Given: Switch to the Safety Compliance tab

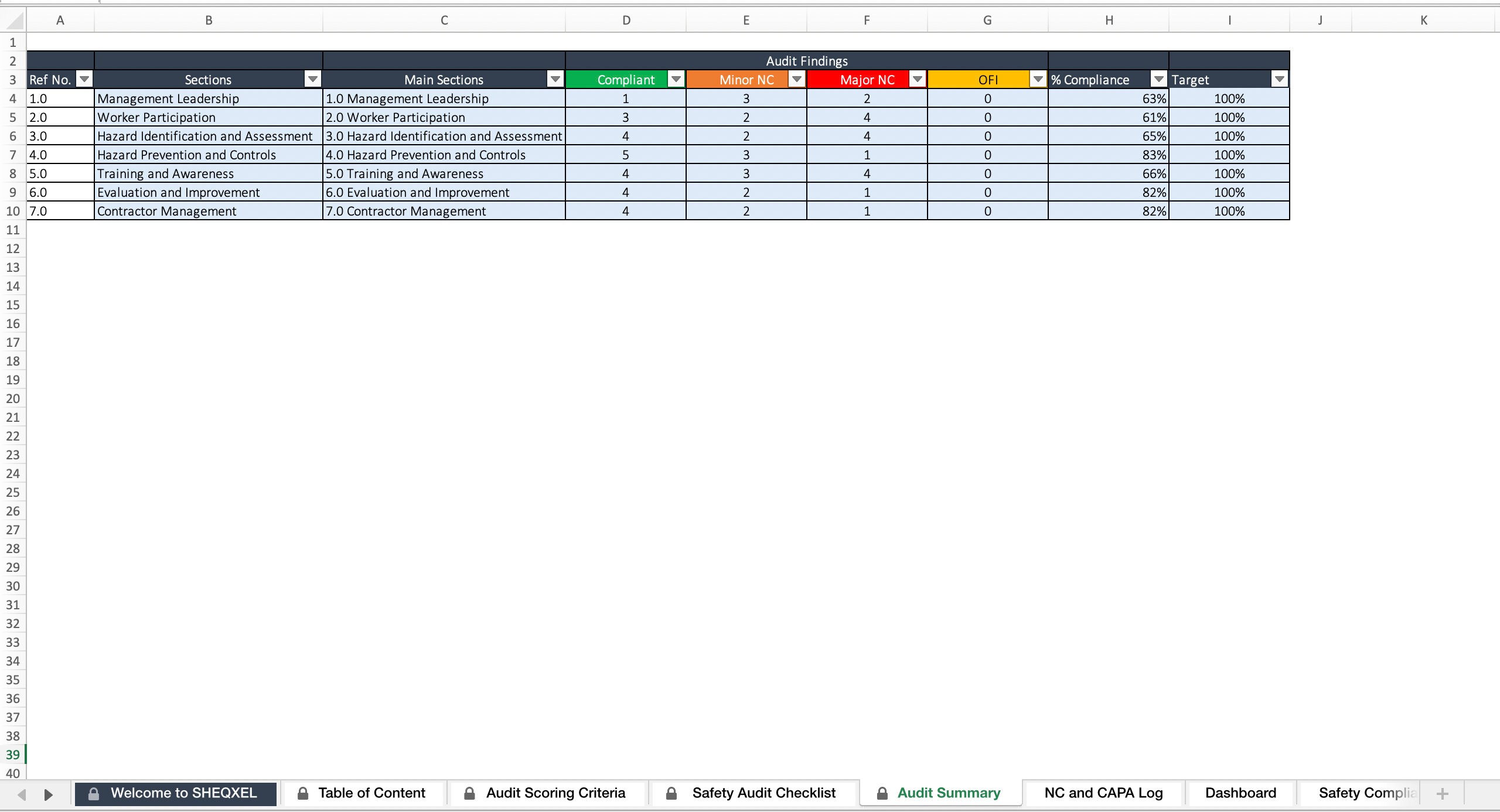Looking at the screenshot, I should [1365, 793].
